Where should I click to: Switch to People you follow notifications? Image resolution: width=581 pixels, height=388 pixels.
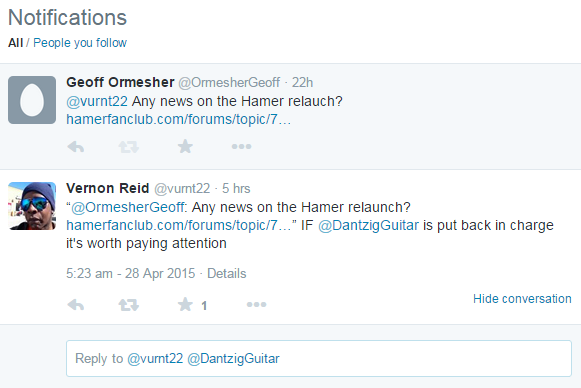pyautogui.click(x=80, y=43)
